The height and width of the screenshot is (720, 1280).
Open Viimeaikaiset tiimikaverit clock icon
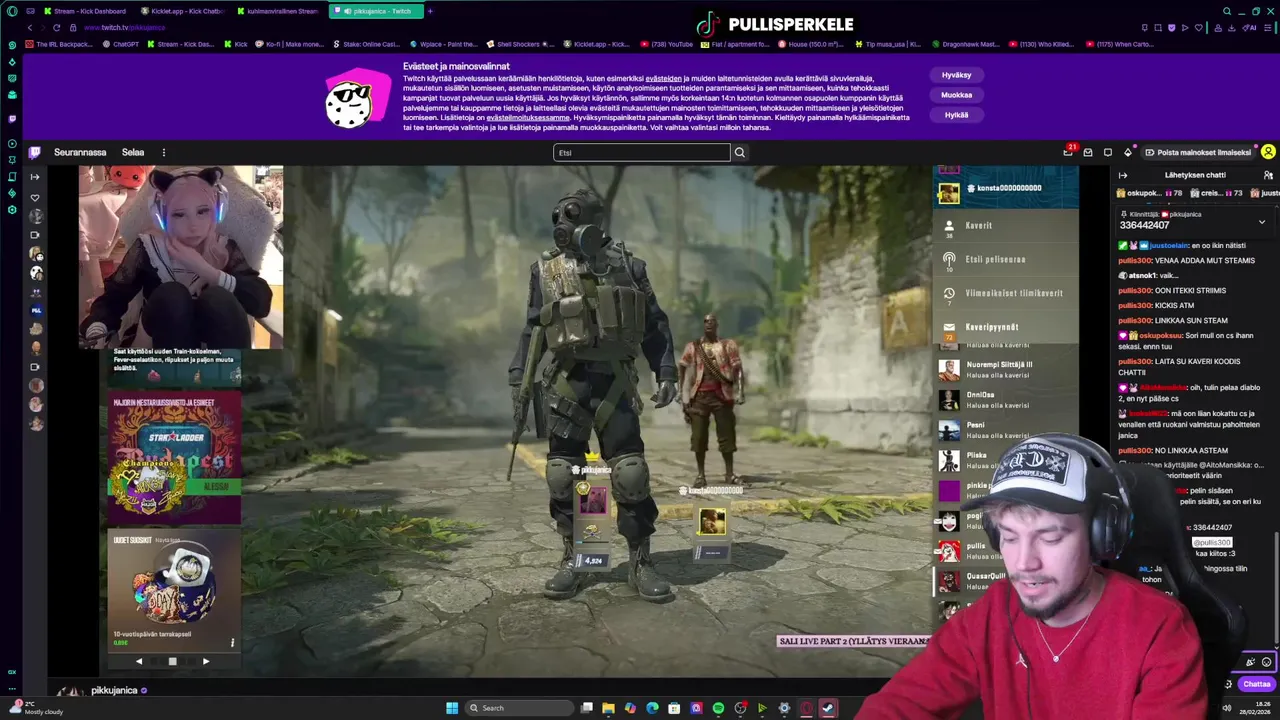[x=949, y=293]
